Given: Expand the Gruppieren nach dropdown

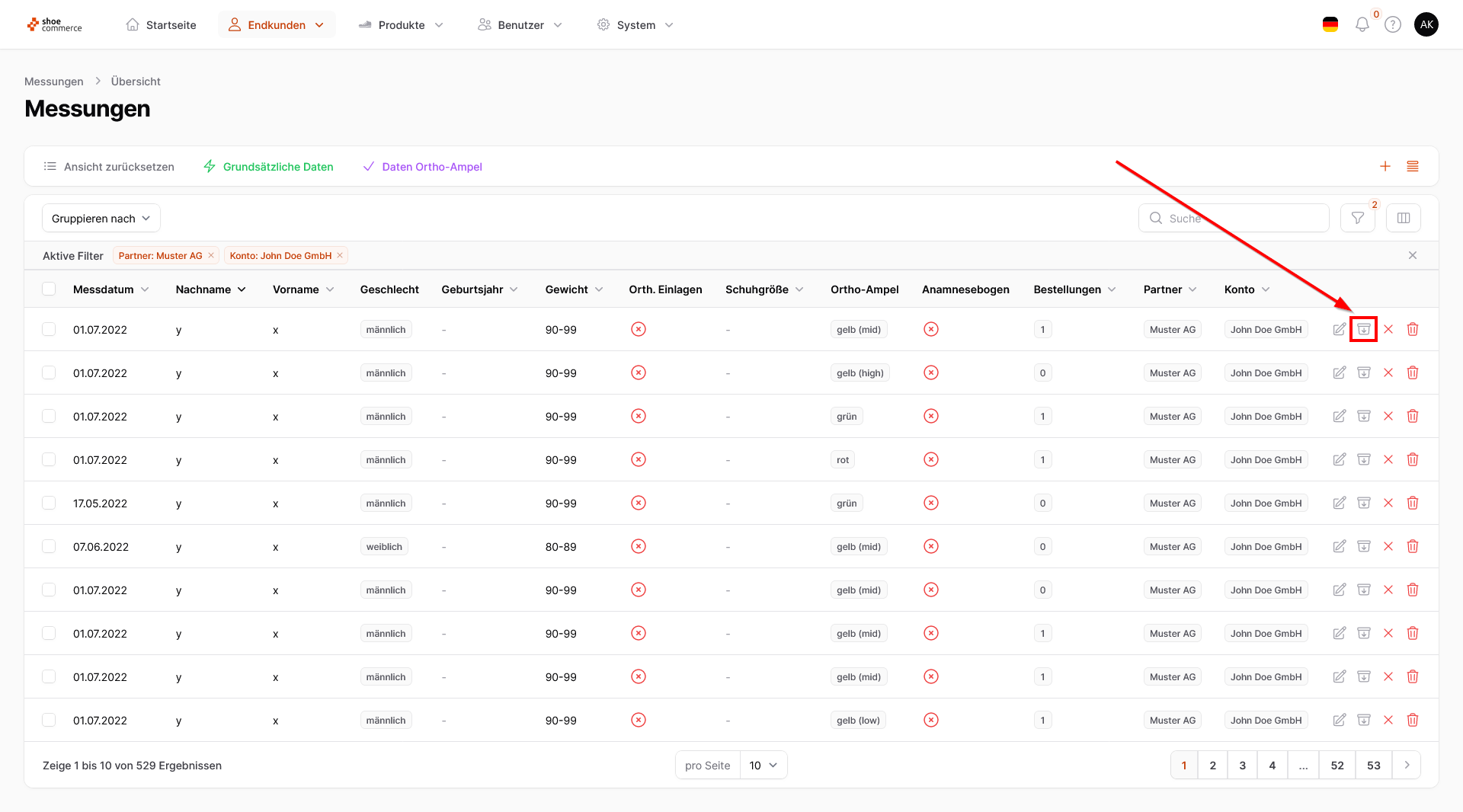Looking at the screenshot, I should pos(101,219).
